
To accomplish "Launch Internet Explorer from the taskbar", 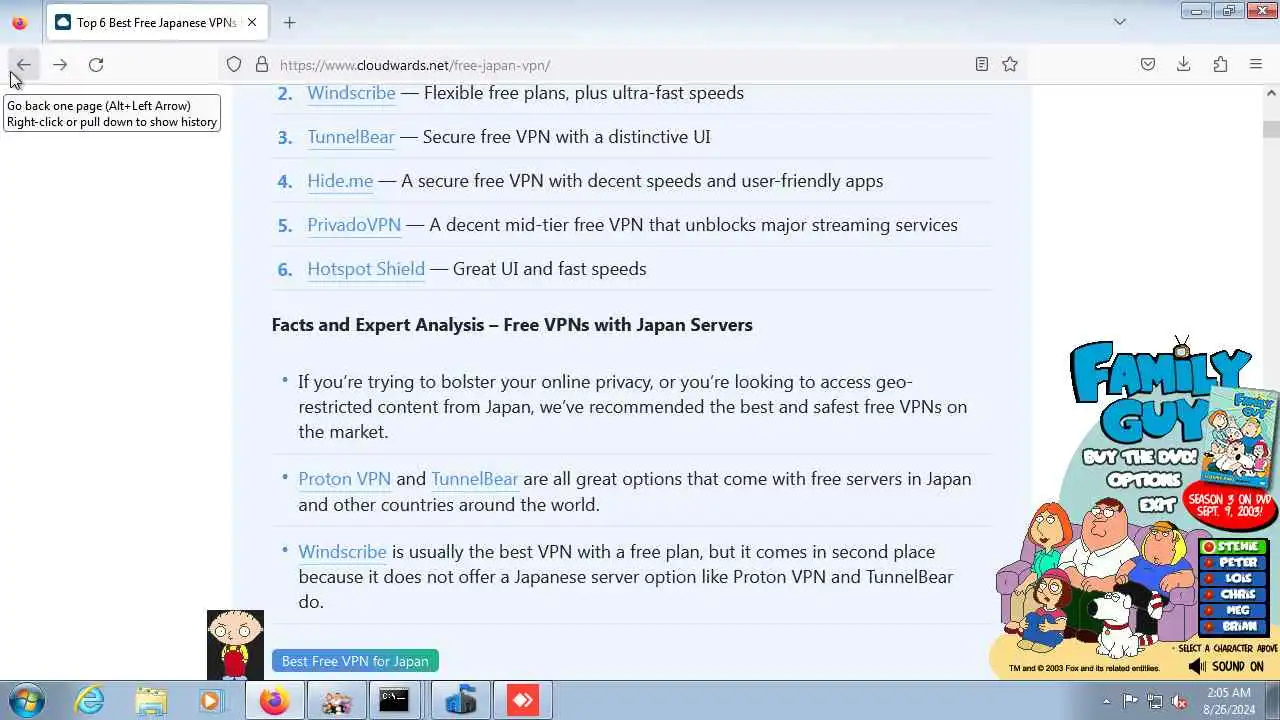I will [x=90, y=700].
